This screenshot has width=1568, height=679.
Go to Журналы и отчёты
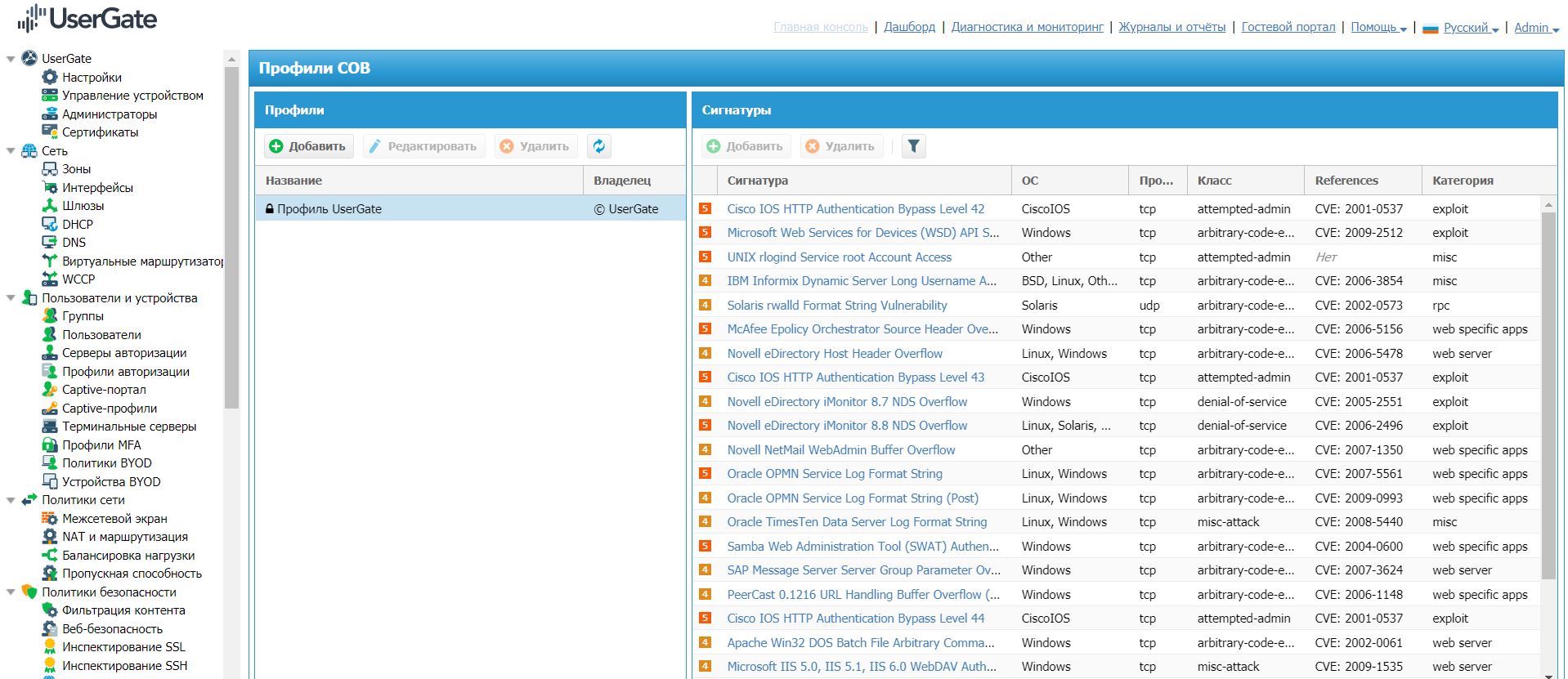[1172, 27]
